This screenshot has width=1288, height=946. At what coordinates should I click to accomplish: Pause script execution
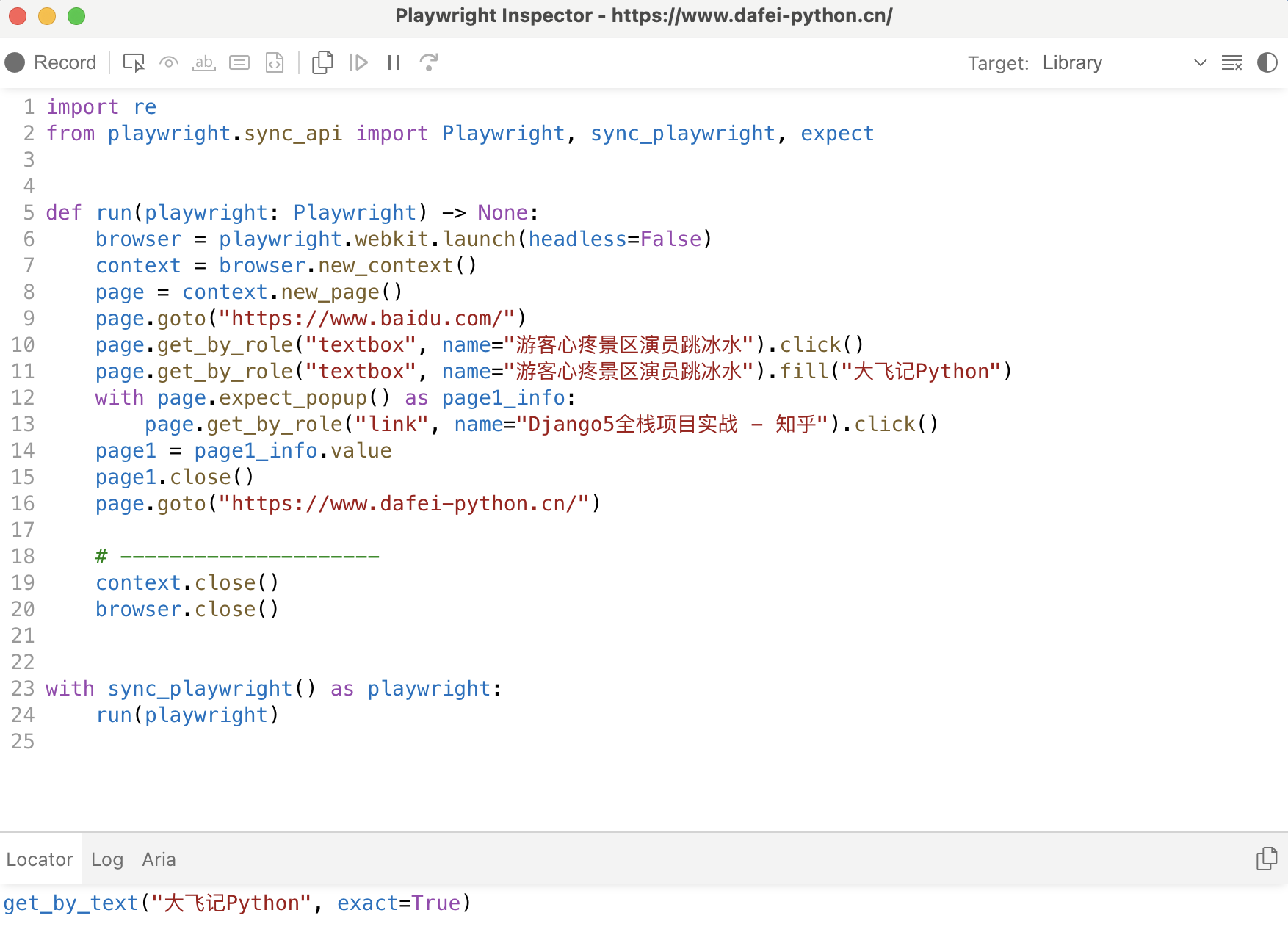pos(394,62)
